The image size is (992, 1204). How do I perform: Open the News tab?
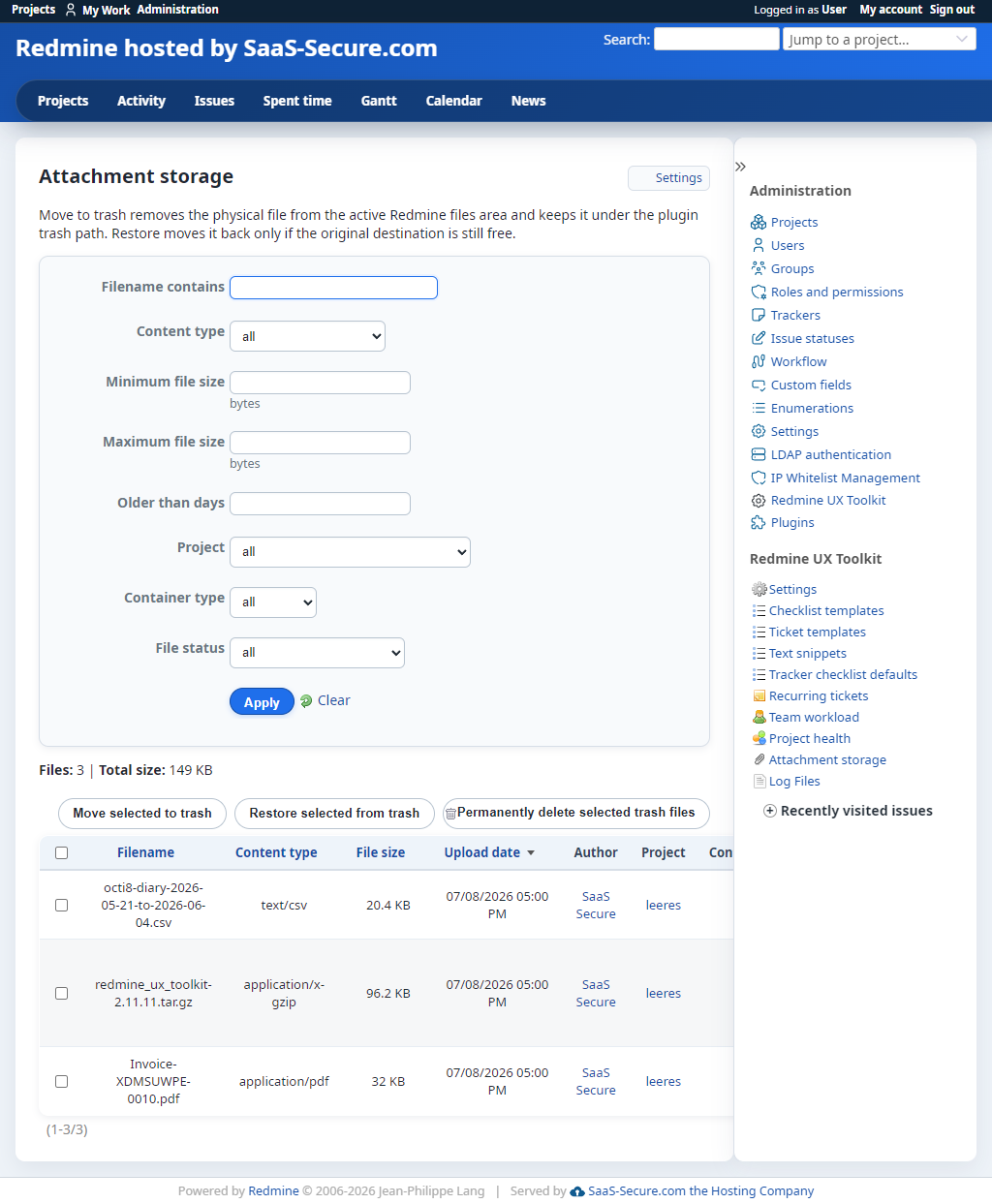pos(529,101)
